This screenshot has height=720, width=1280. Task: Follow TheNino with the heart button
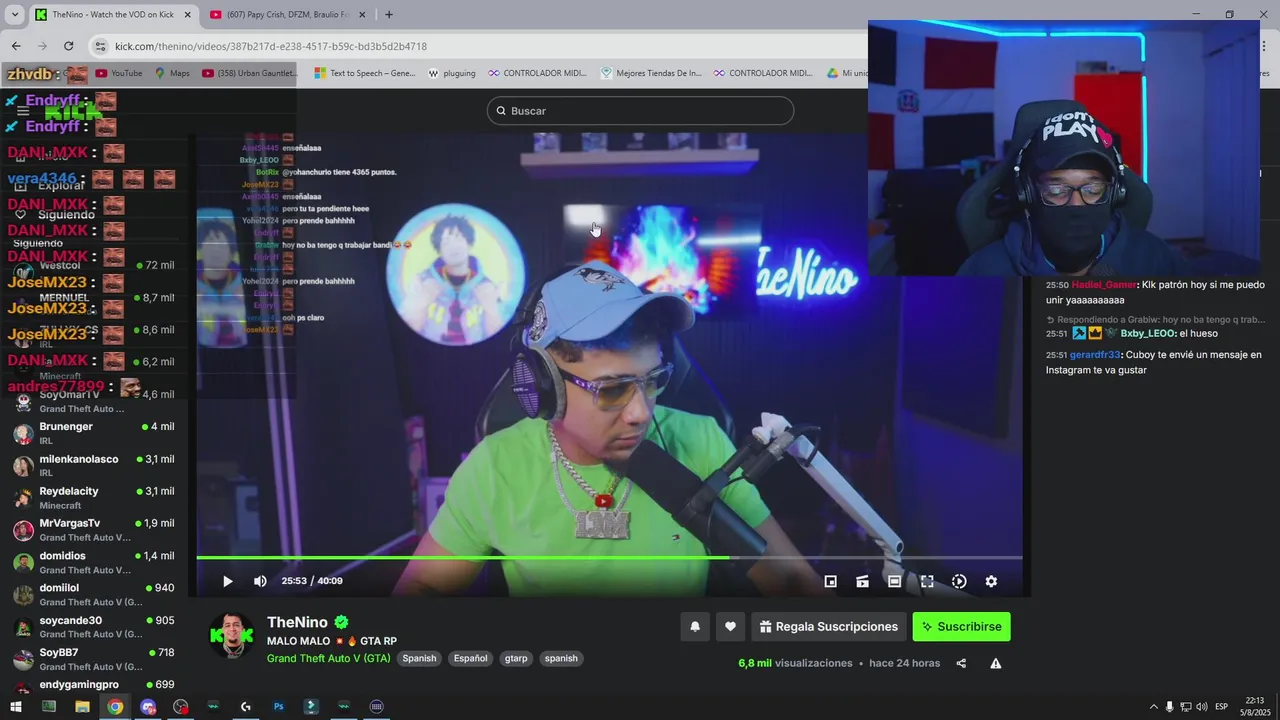[x=730, y=627]
